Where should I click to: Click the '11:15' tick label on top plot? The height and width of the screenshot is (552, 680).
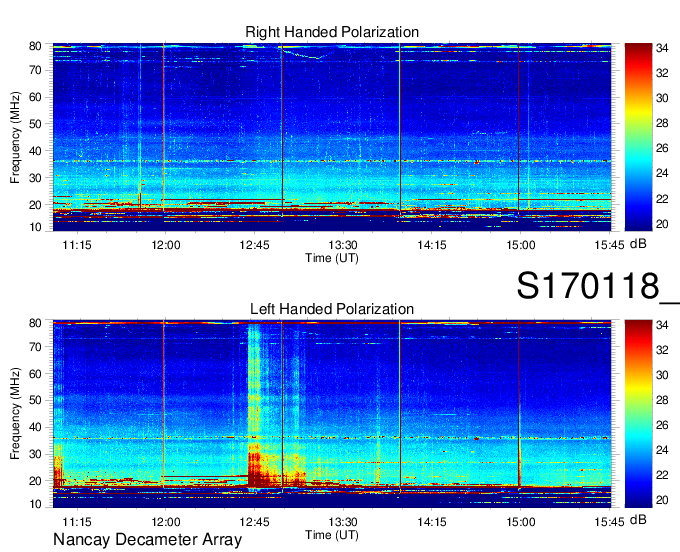[77, 245]
